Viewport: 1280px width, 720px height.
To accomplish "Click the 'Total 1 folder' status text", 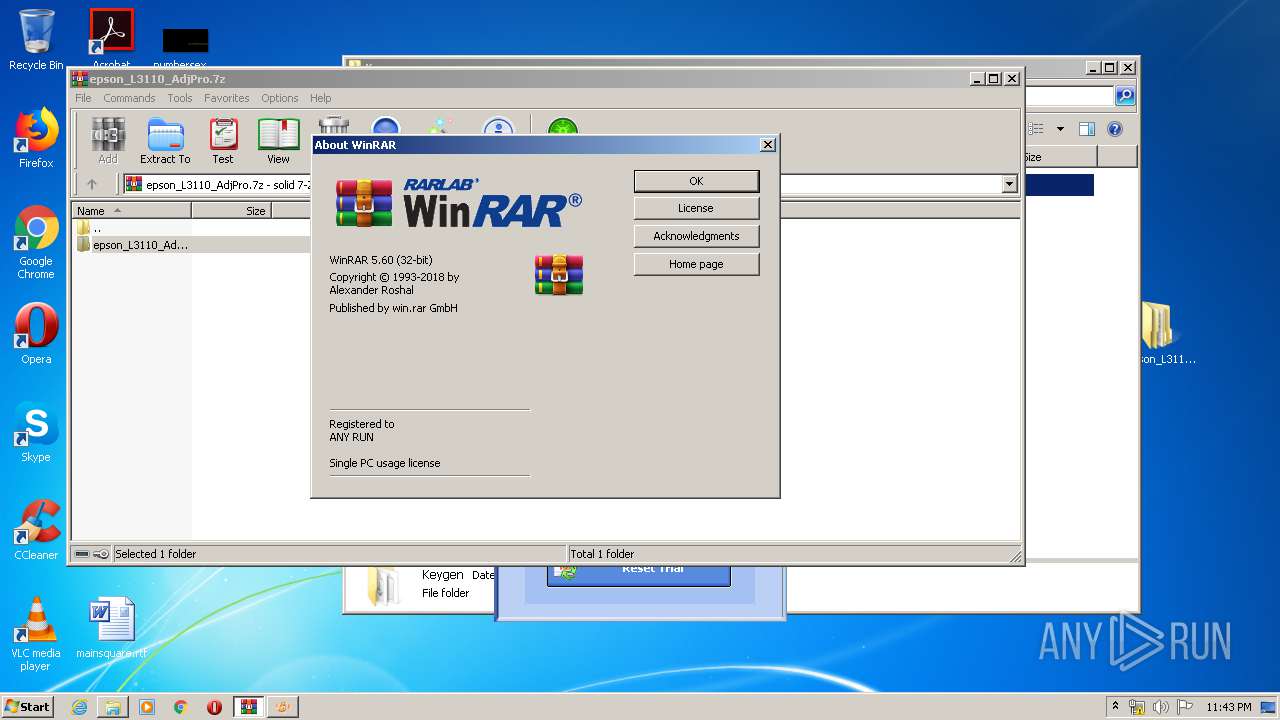I will pyautogui.click(x=602, y=554).
